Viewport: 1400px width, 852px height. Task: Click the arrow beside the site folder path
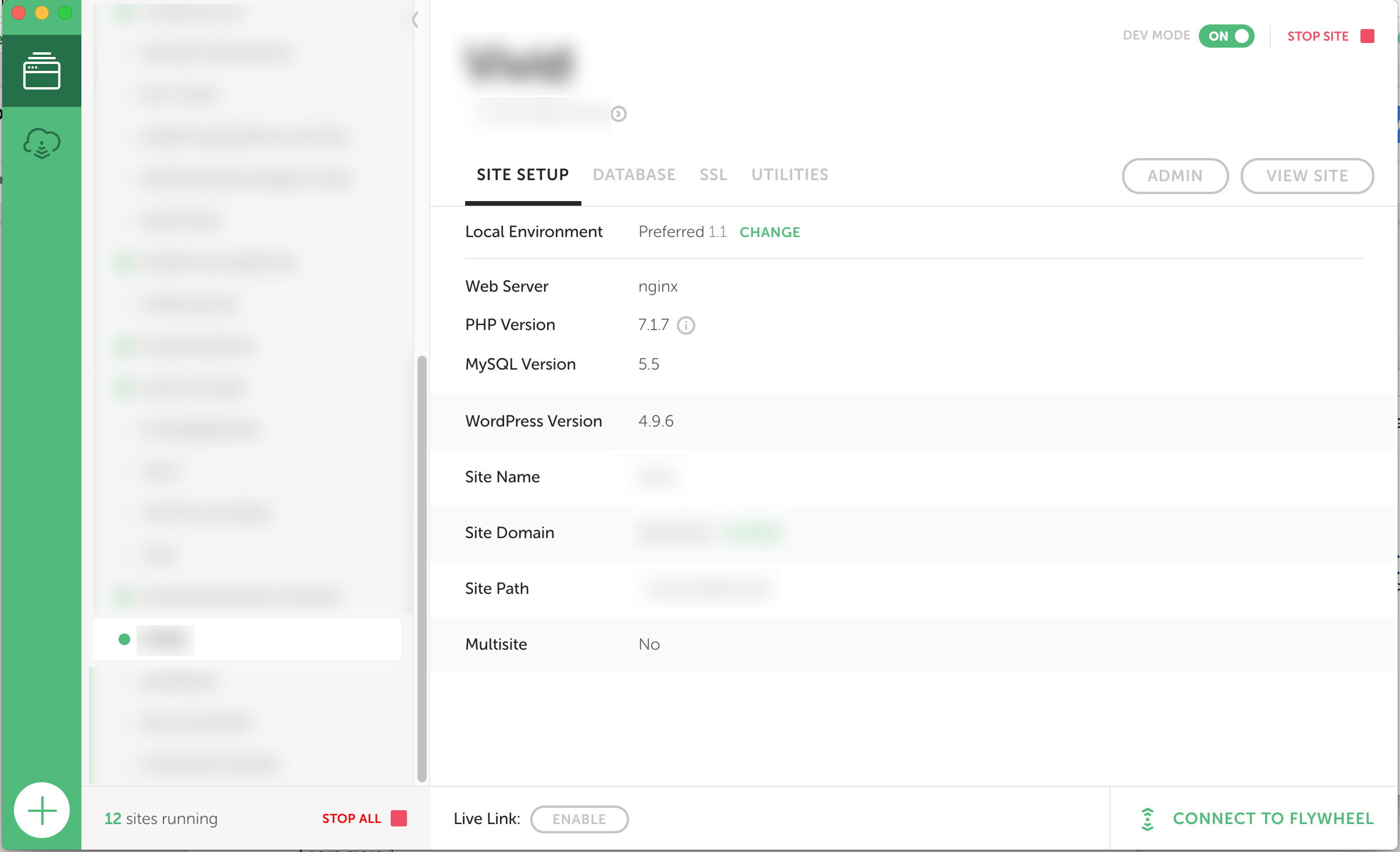(x=619, y=114)
